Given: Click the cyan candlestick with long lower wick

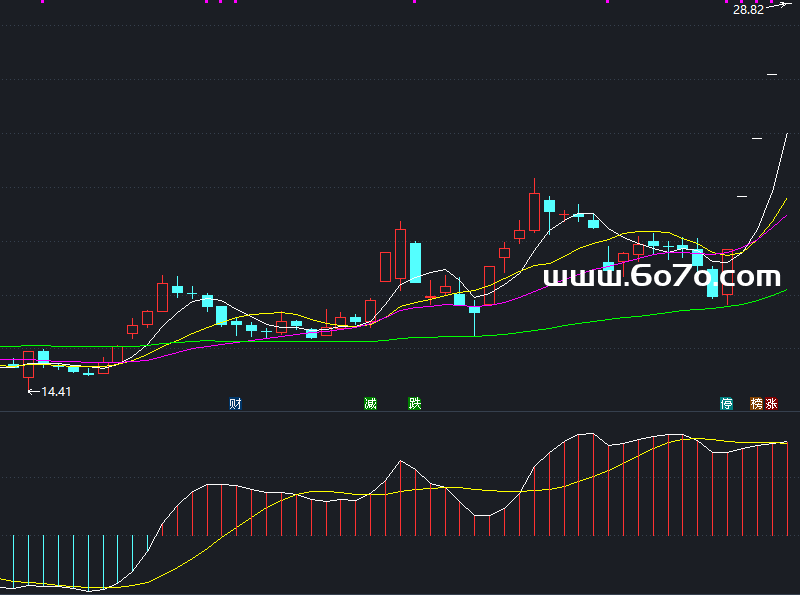Looking at the screenshot, I should [474, 310].
